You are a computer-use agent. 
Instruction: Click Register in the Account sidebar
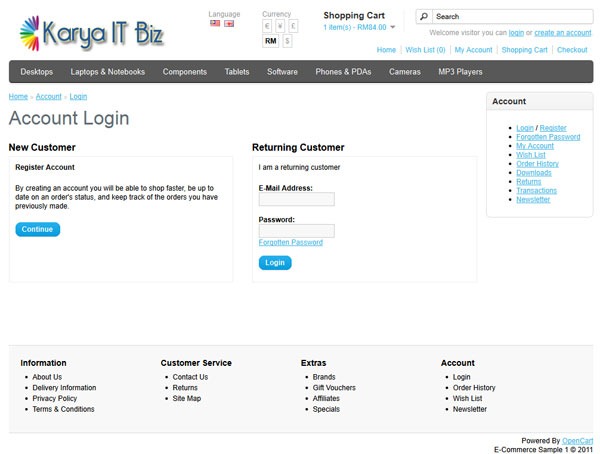click(x=553, y=128)
